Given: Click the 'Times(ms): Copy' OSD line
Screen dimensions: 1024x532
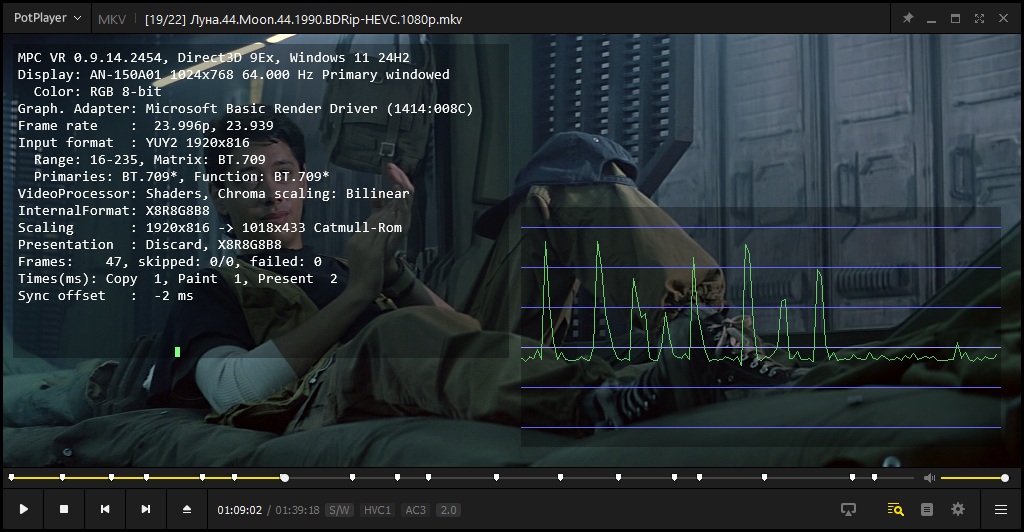Looking at the screenshot, I should [x=178, y=278].
